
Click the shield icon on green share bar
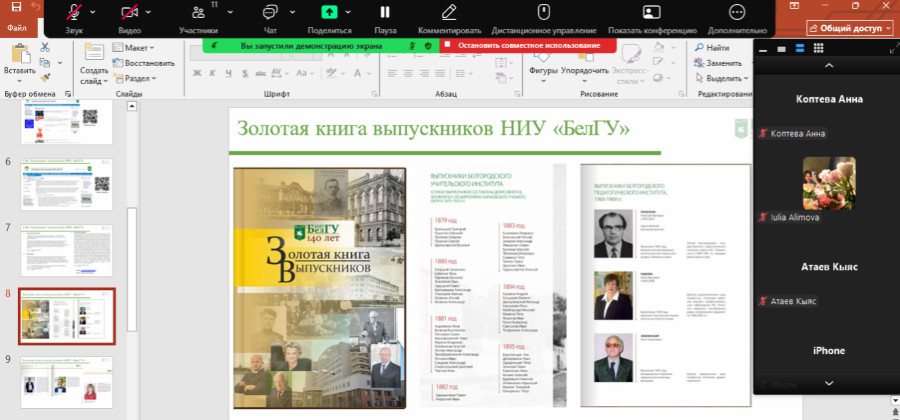point(428,45)
